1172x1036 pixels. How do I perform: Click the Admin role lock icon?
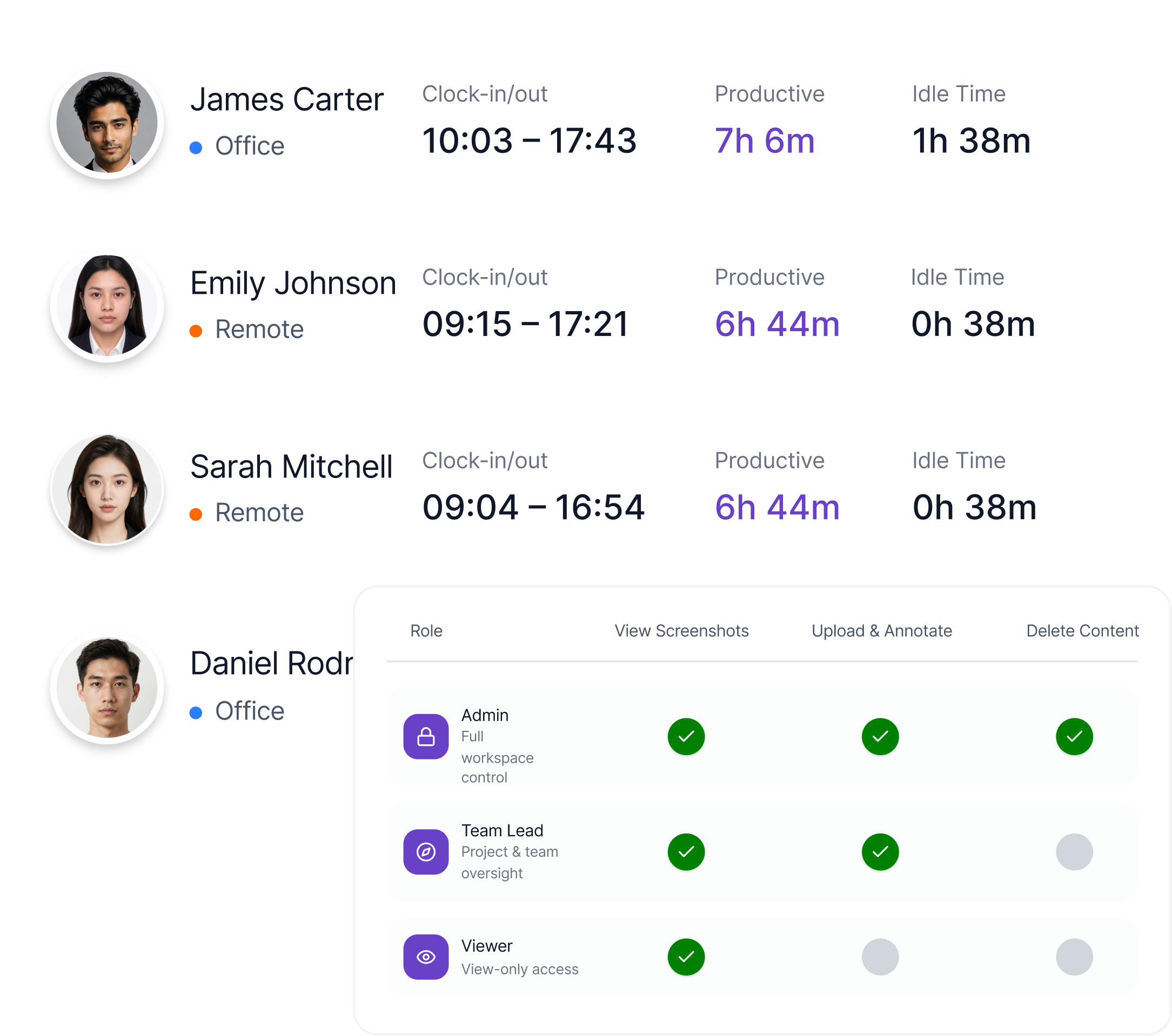[x=425, y=736]
